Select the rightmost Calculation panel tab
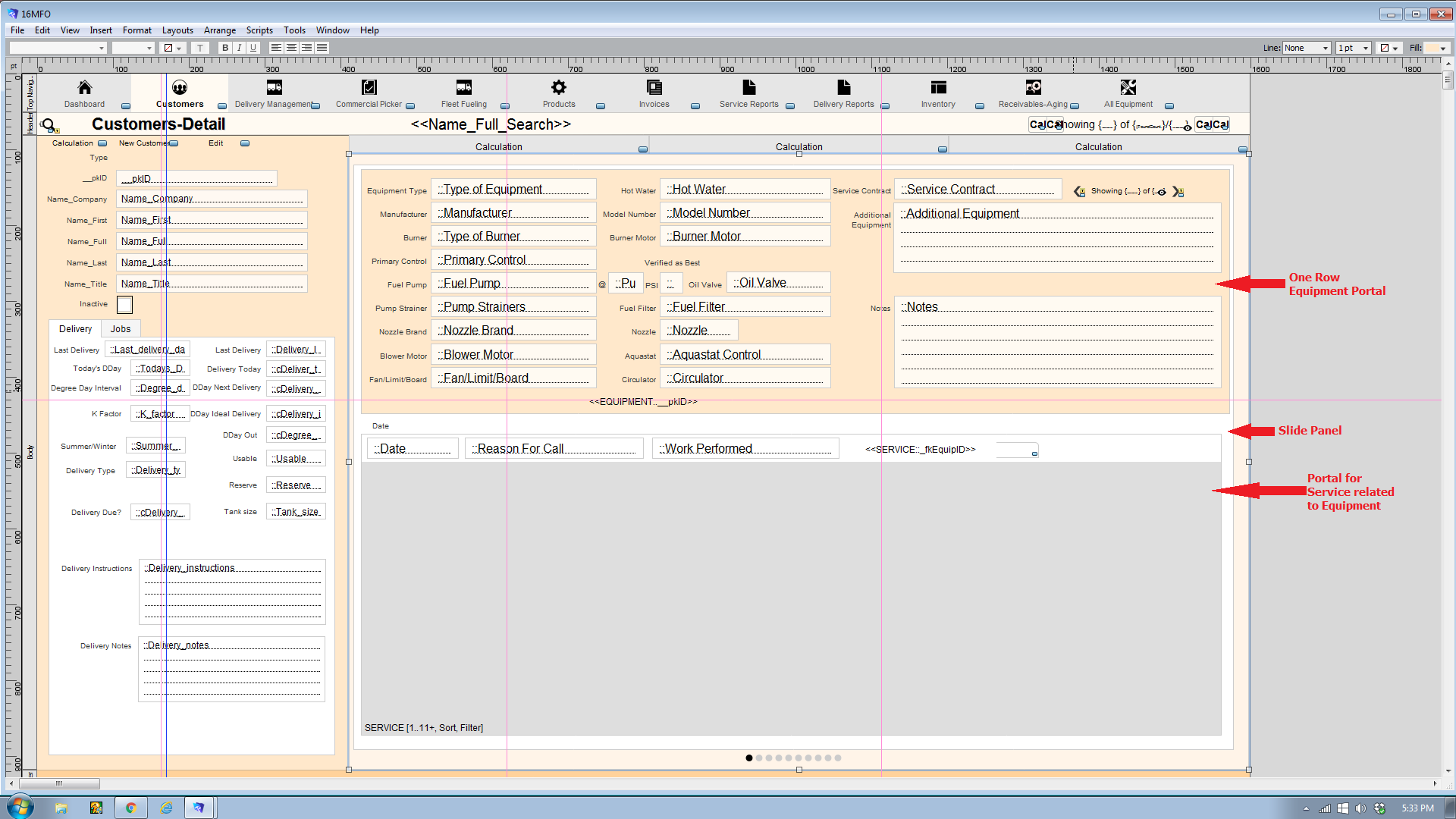This screenshot has height=819, width=1456. [1099, 147]
